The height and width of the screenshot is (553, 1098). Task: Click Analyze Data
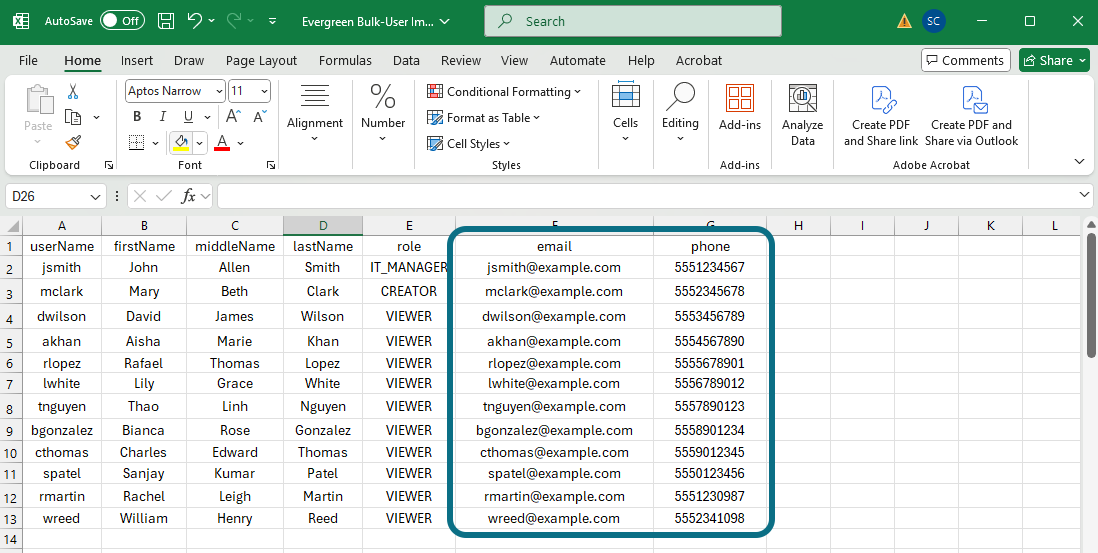(x=802, y=114)
